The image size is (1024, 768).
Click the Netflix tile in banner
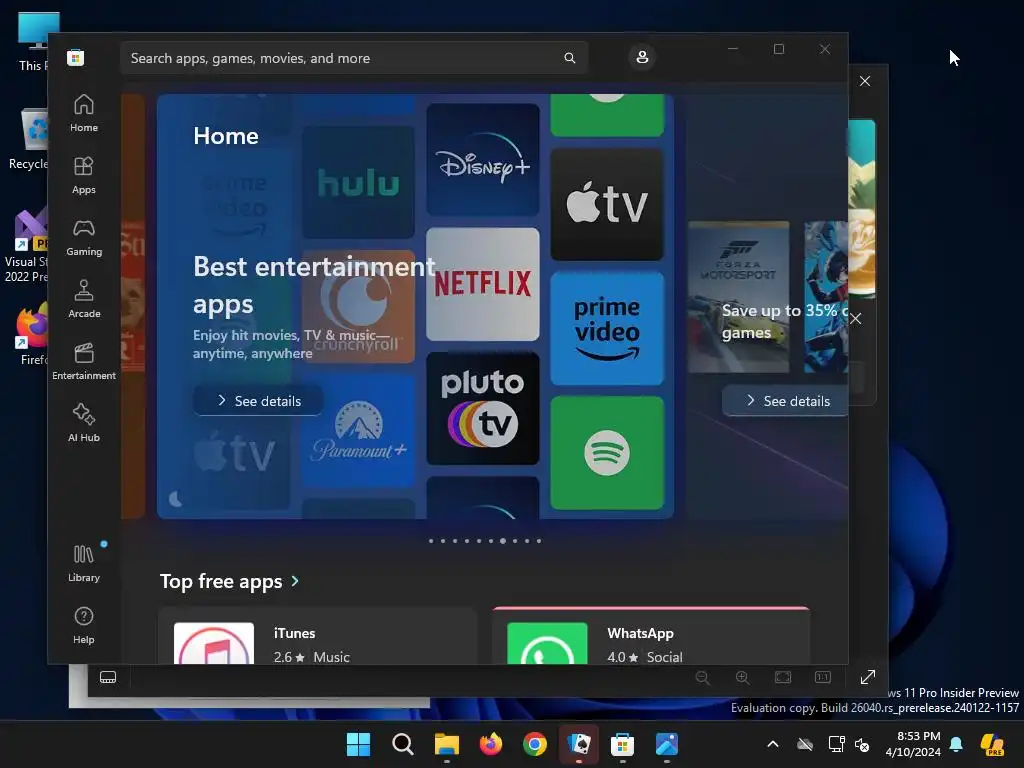(x=483, y=284)
